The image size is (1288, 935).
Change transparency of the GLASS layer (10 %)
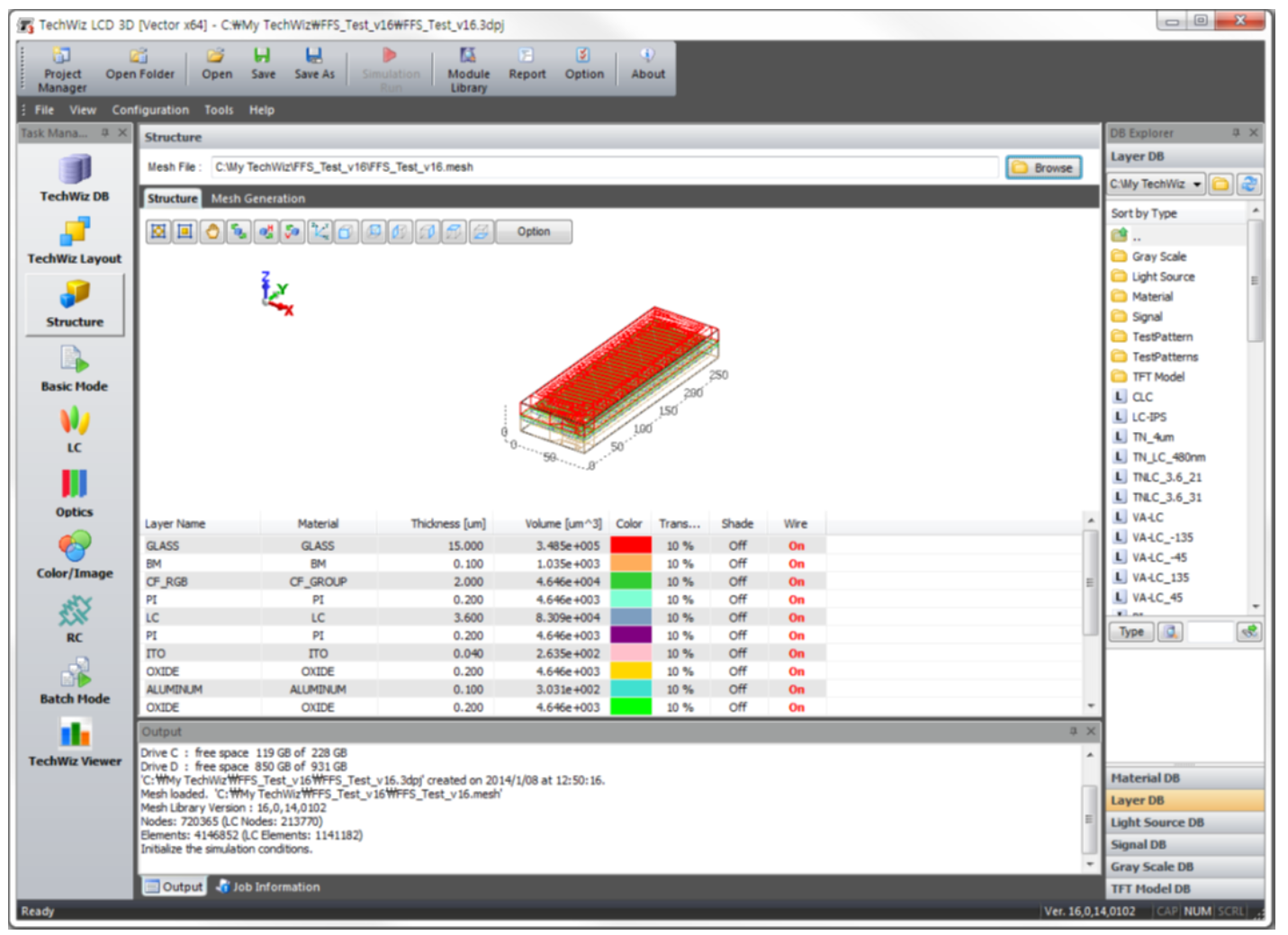[680, 545]
